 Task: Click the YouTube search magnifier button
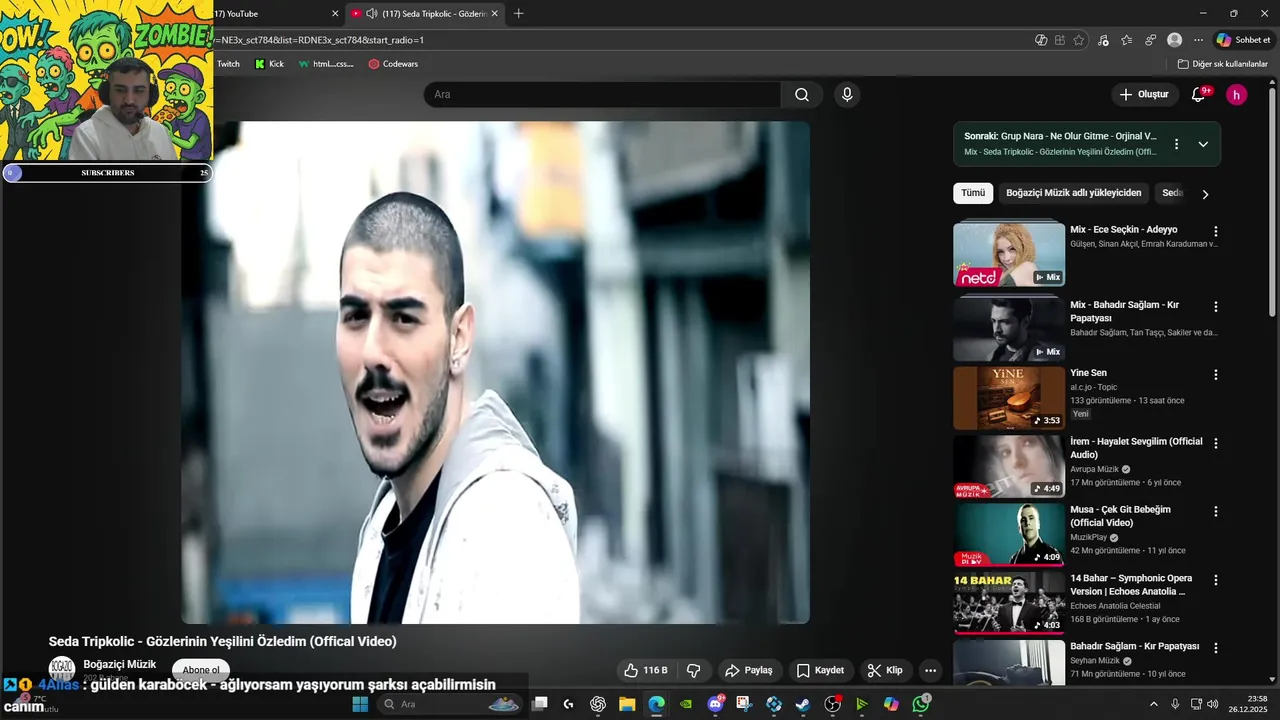(802, 94)
